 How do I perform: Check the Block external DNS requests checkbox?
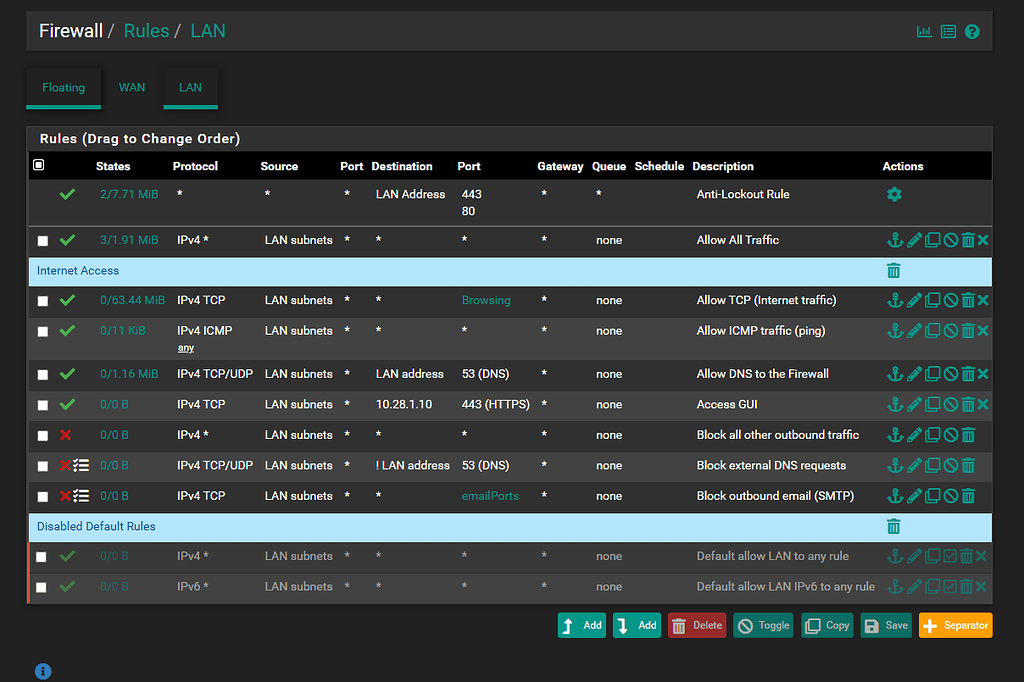click(x=42, y=465)
